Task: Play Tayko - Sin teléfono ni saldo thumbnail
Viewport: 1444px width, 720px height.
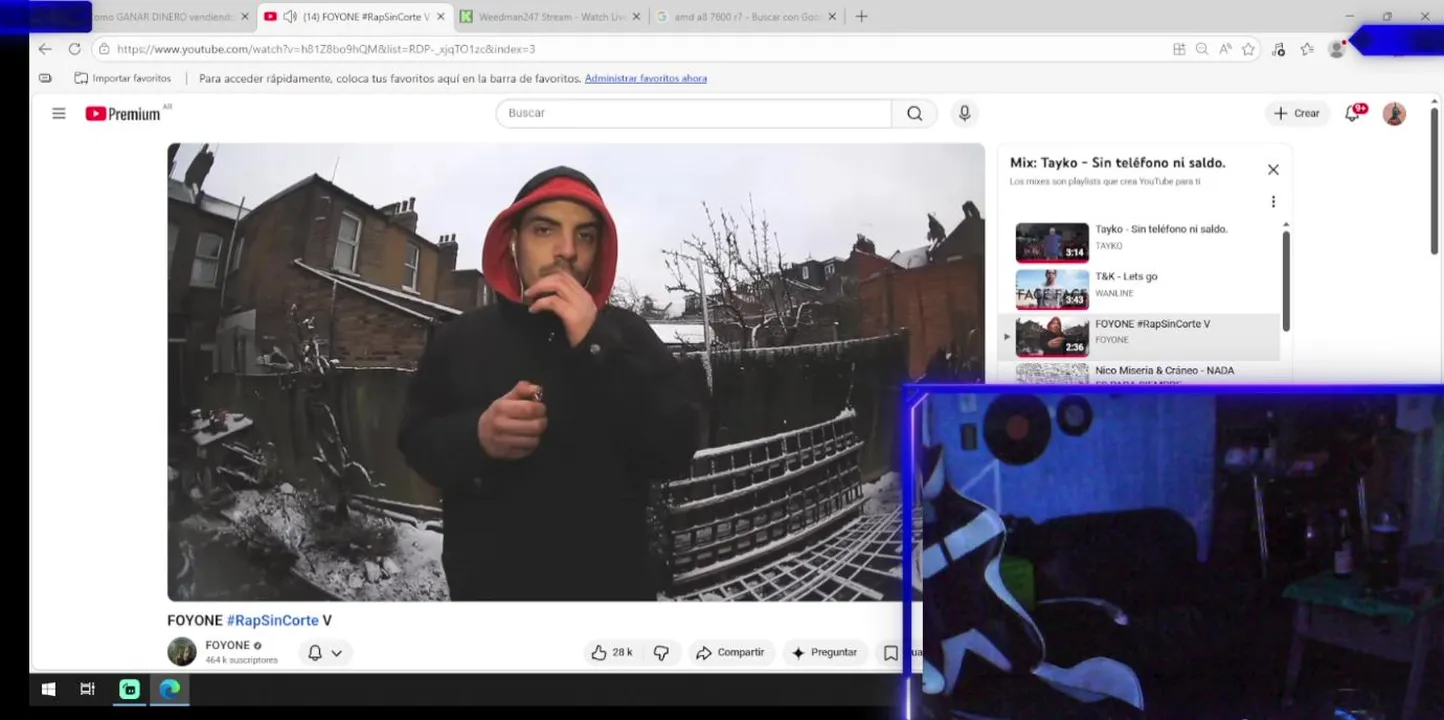Action: coord(1052,242)
